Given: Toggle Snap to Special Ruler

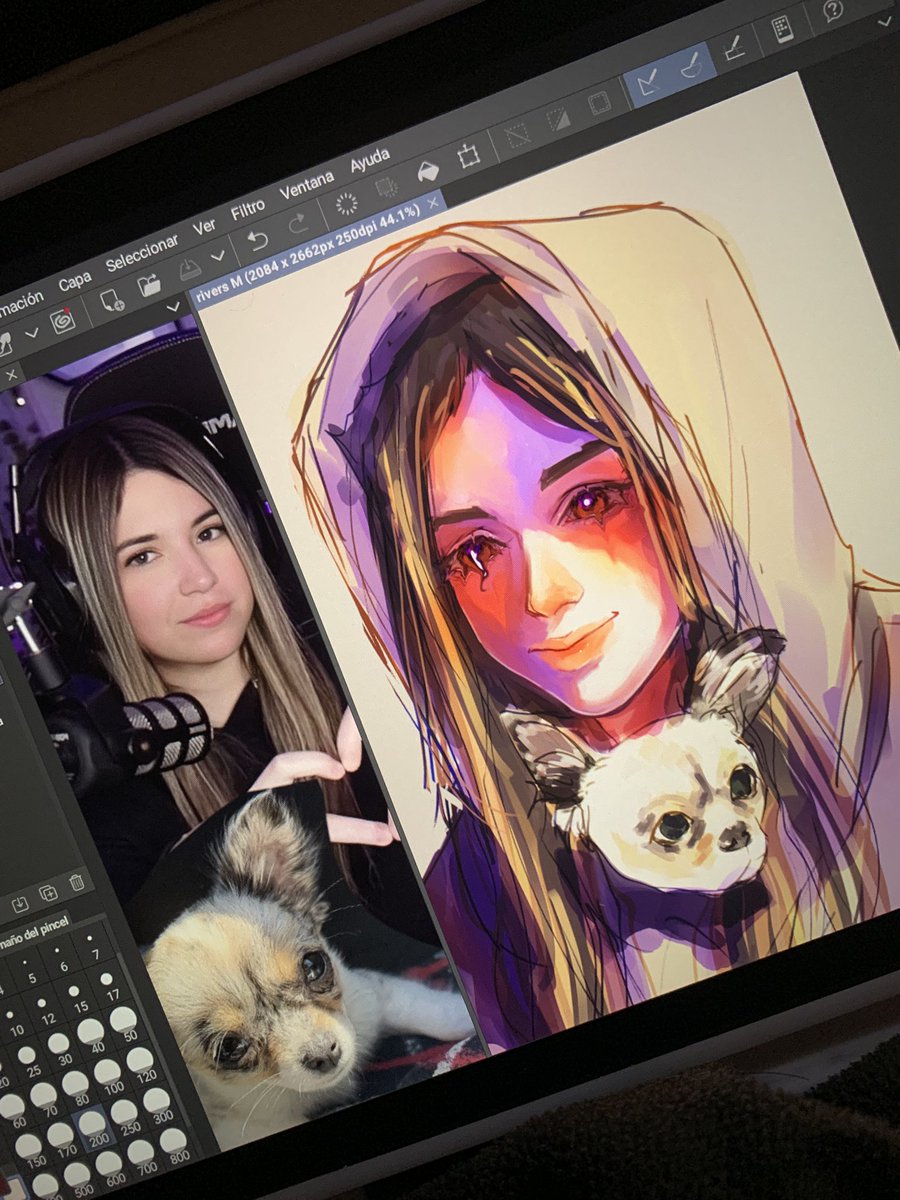Looking at the screenshot, I should point(691,66).
